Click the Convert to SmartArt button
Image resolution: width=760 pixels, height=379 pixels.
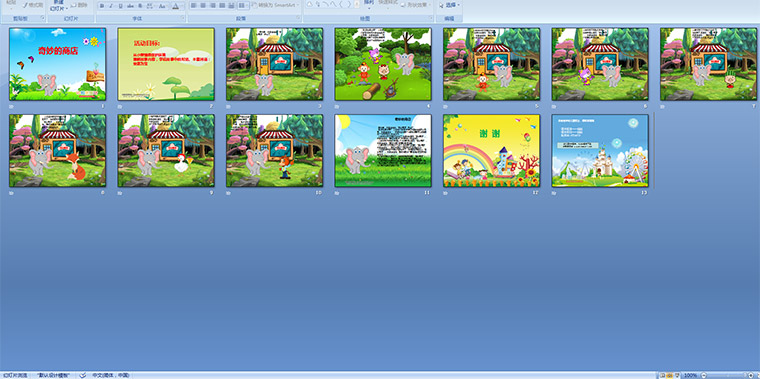[275, 5]
